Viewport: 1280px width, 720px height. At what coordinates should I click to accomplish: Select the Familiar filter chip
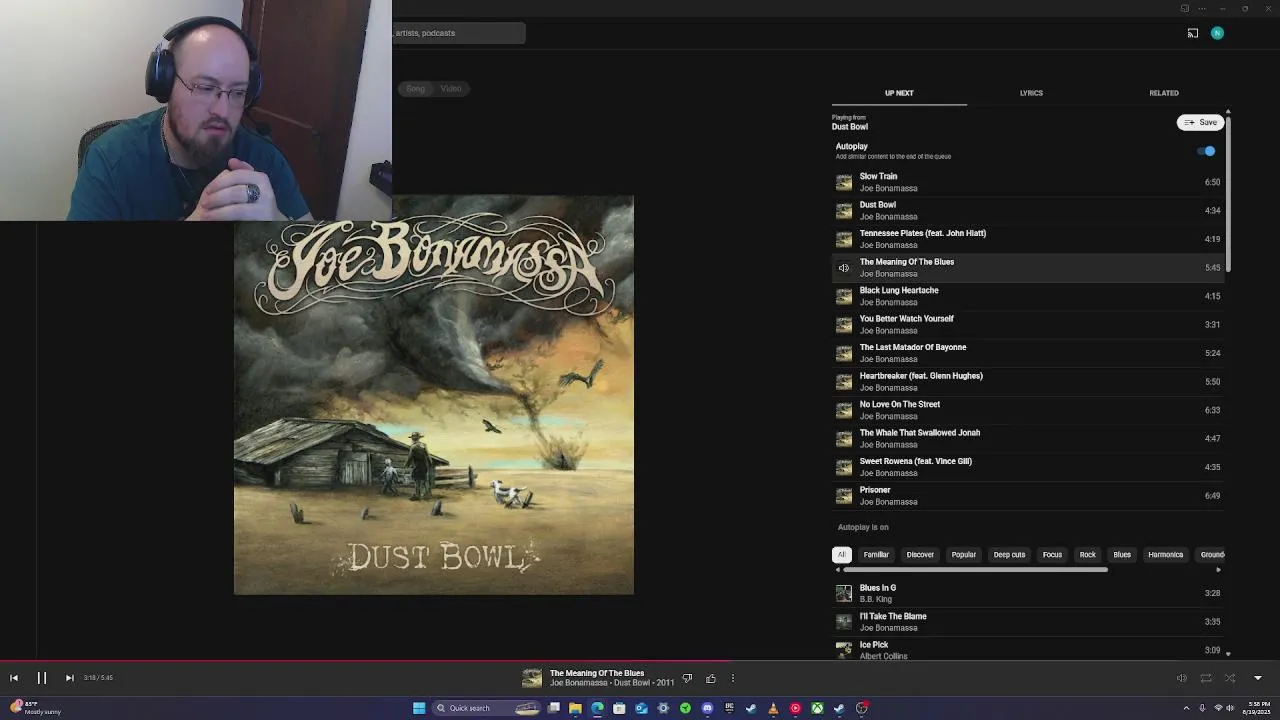876,554
